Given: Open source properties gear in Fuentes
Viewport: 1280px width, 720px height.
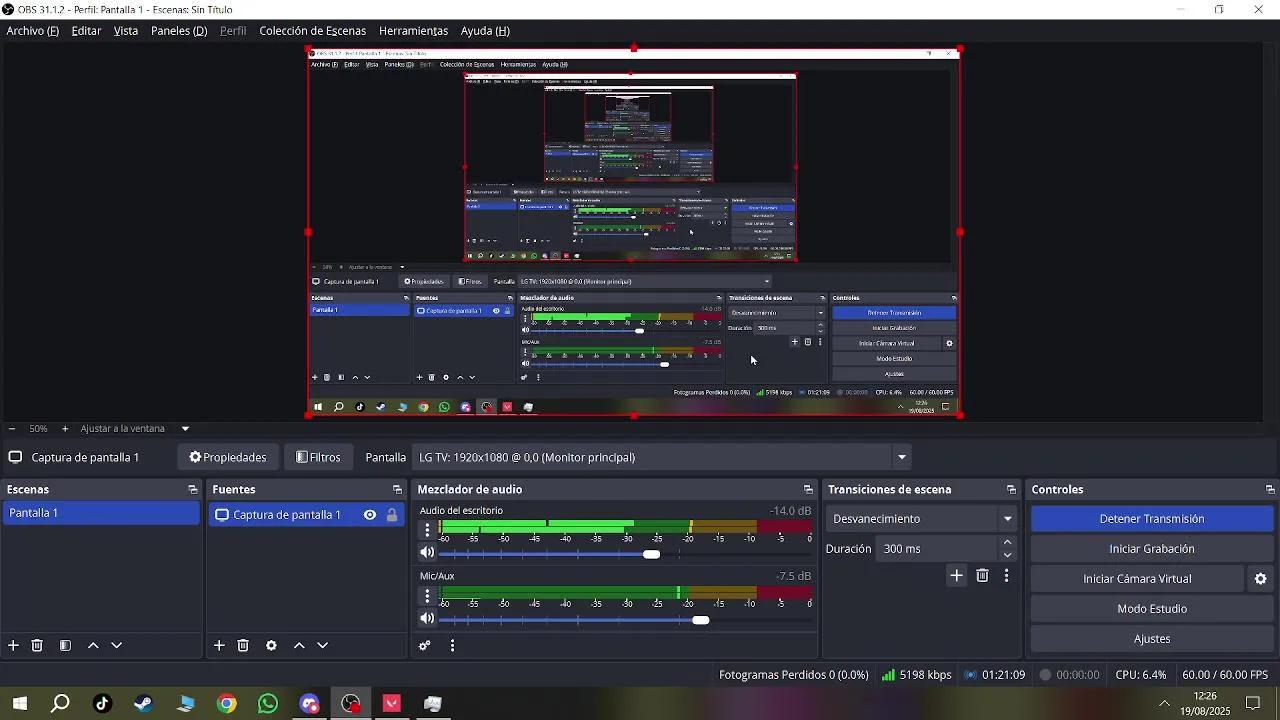Looking at the screenshot, I should pos(271,646).
